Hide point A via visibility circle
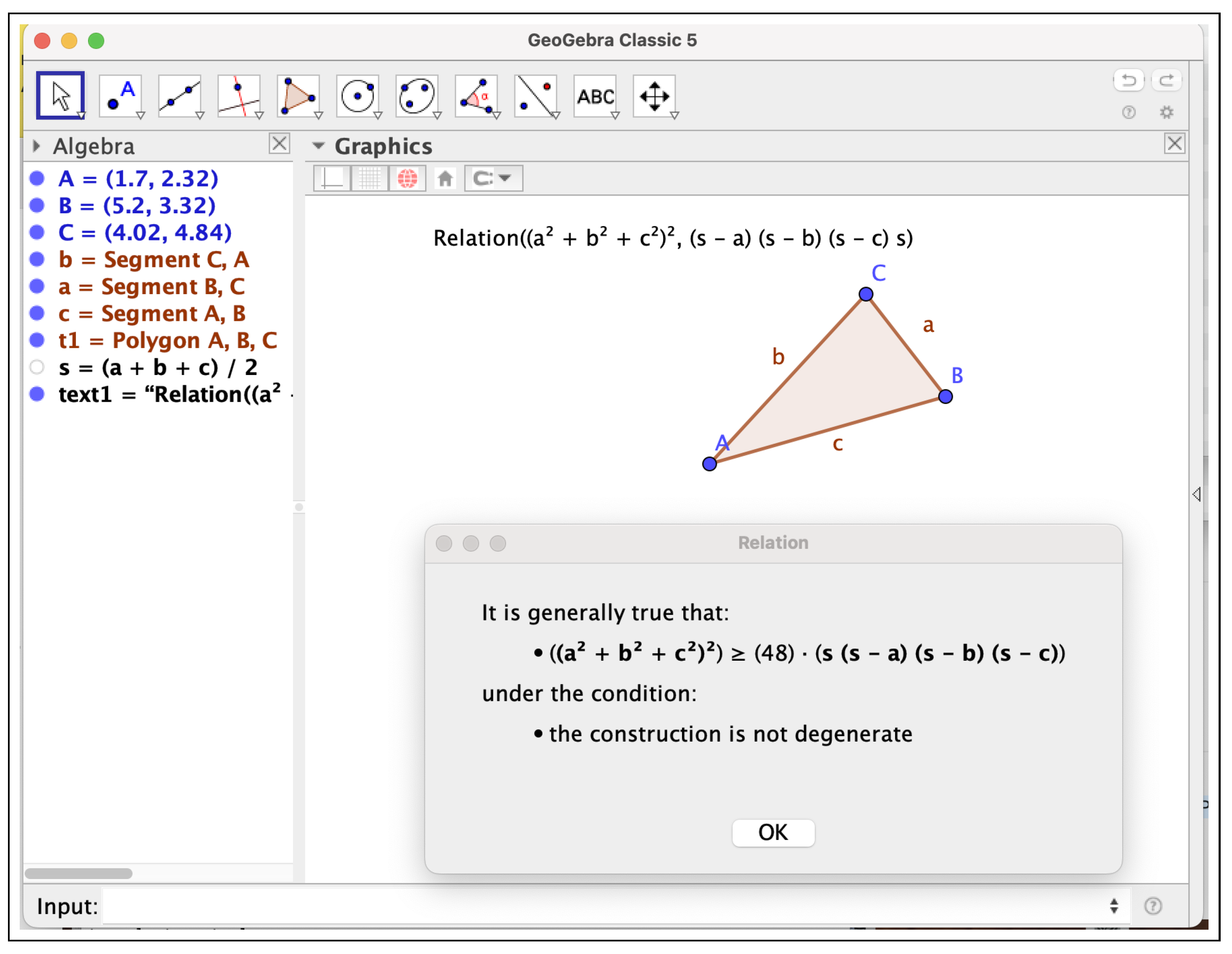This screenshot has width=1232, height=954. 37,179
